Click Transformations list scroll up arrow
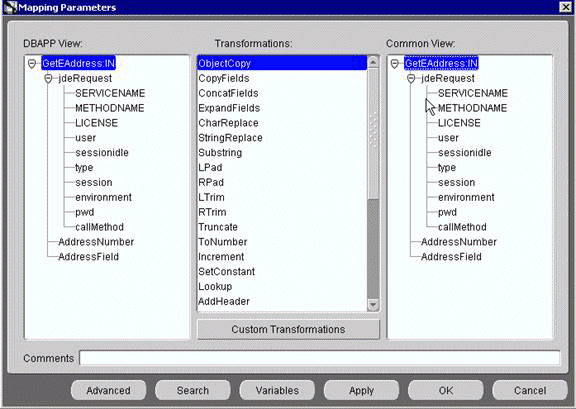This screenshot has width=576, height=409. [373, 62]
